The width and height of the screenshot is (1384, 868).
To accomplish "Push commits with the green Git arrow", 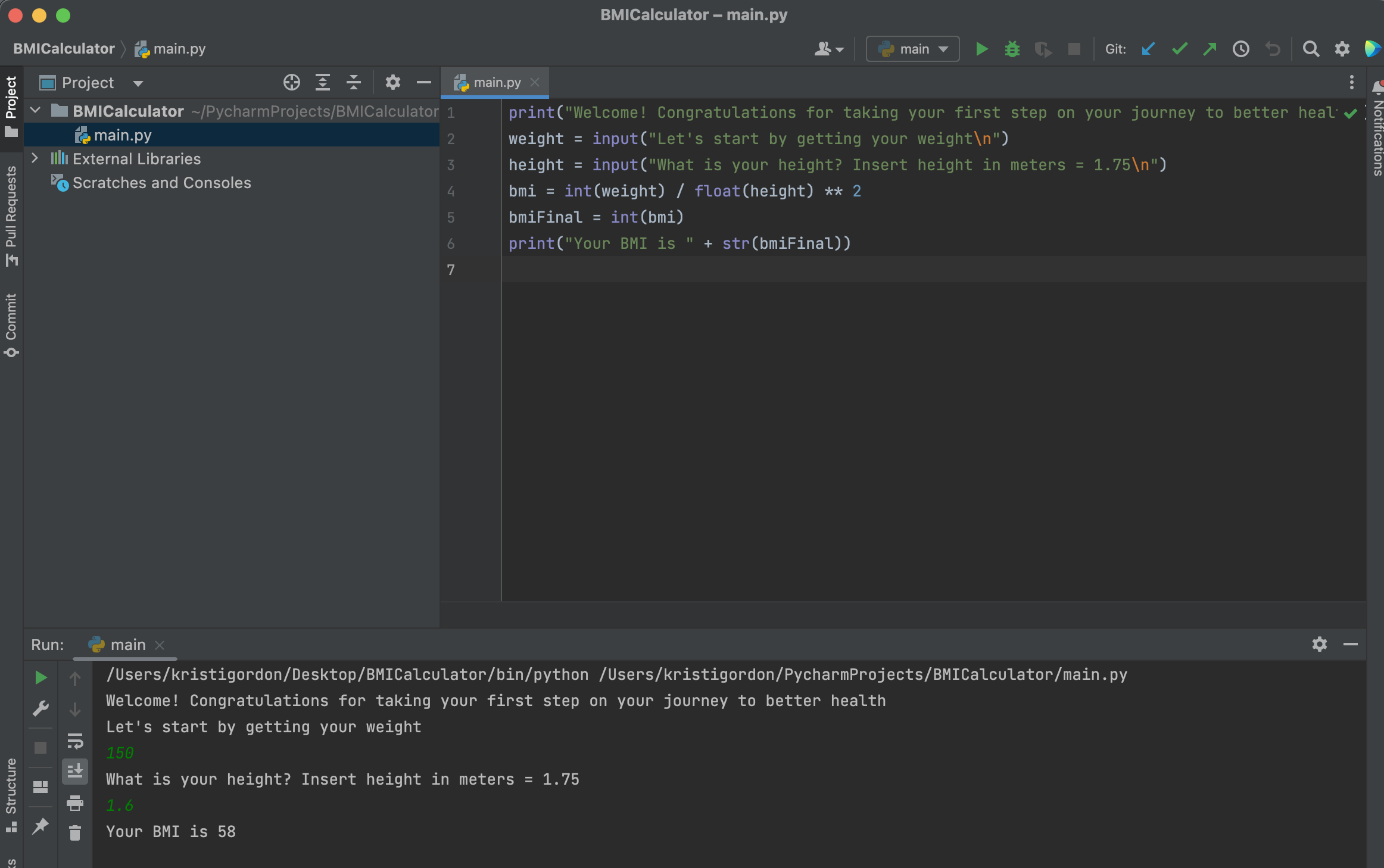I will [1210, 49].
